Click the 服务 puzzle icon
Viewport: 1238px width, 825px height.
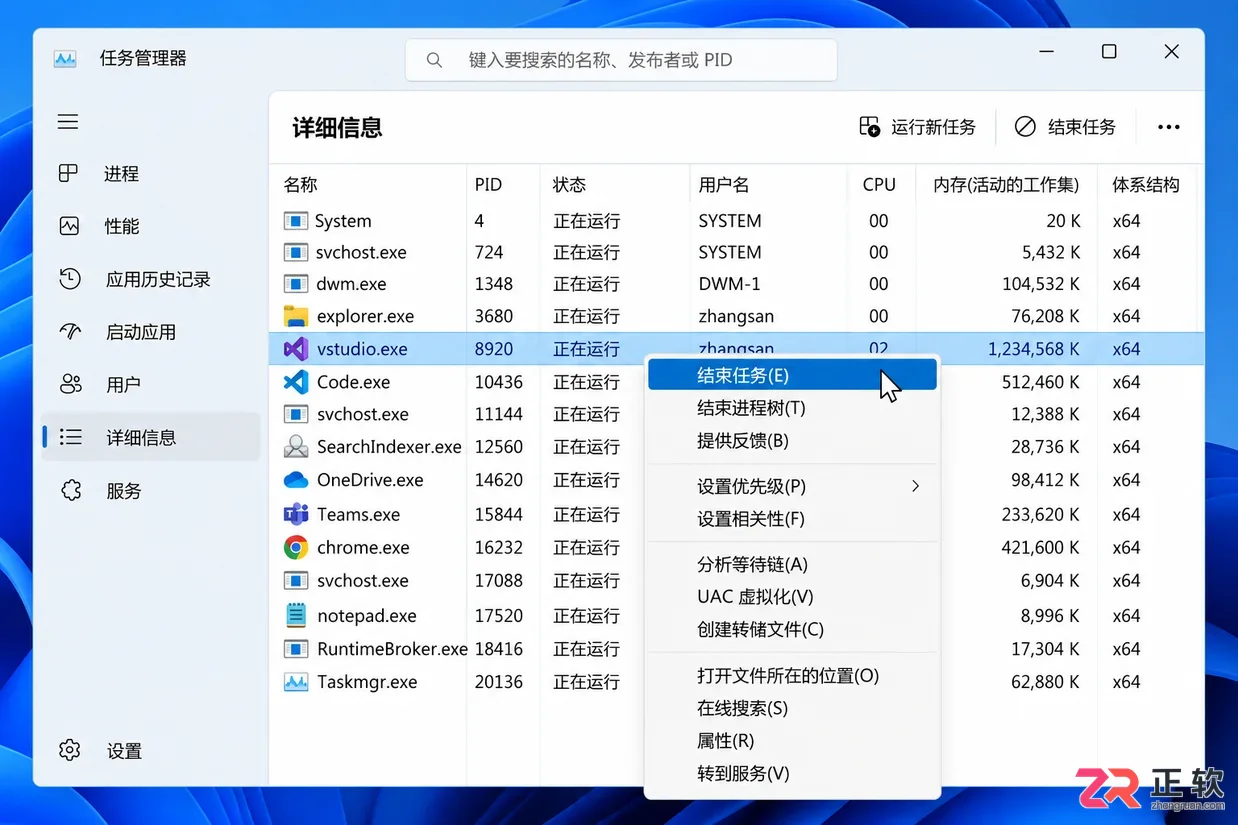point(70,490)
